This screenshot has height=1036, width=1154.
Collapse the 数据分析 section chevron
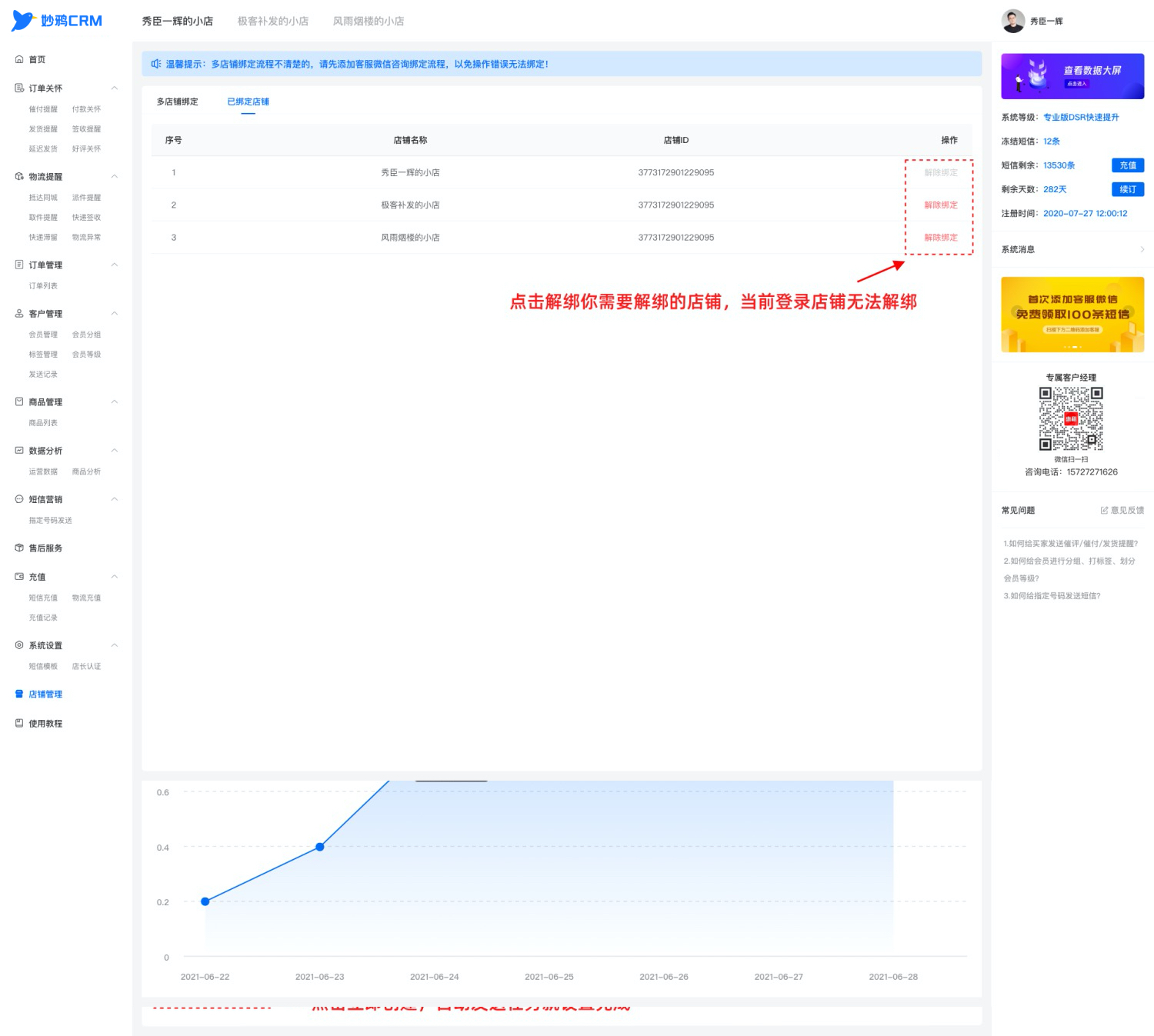click(115, 451)
